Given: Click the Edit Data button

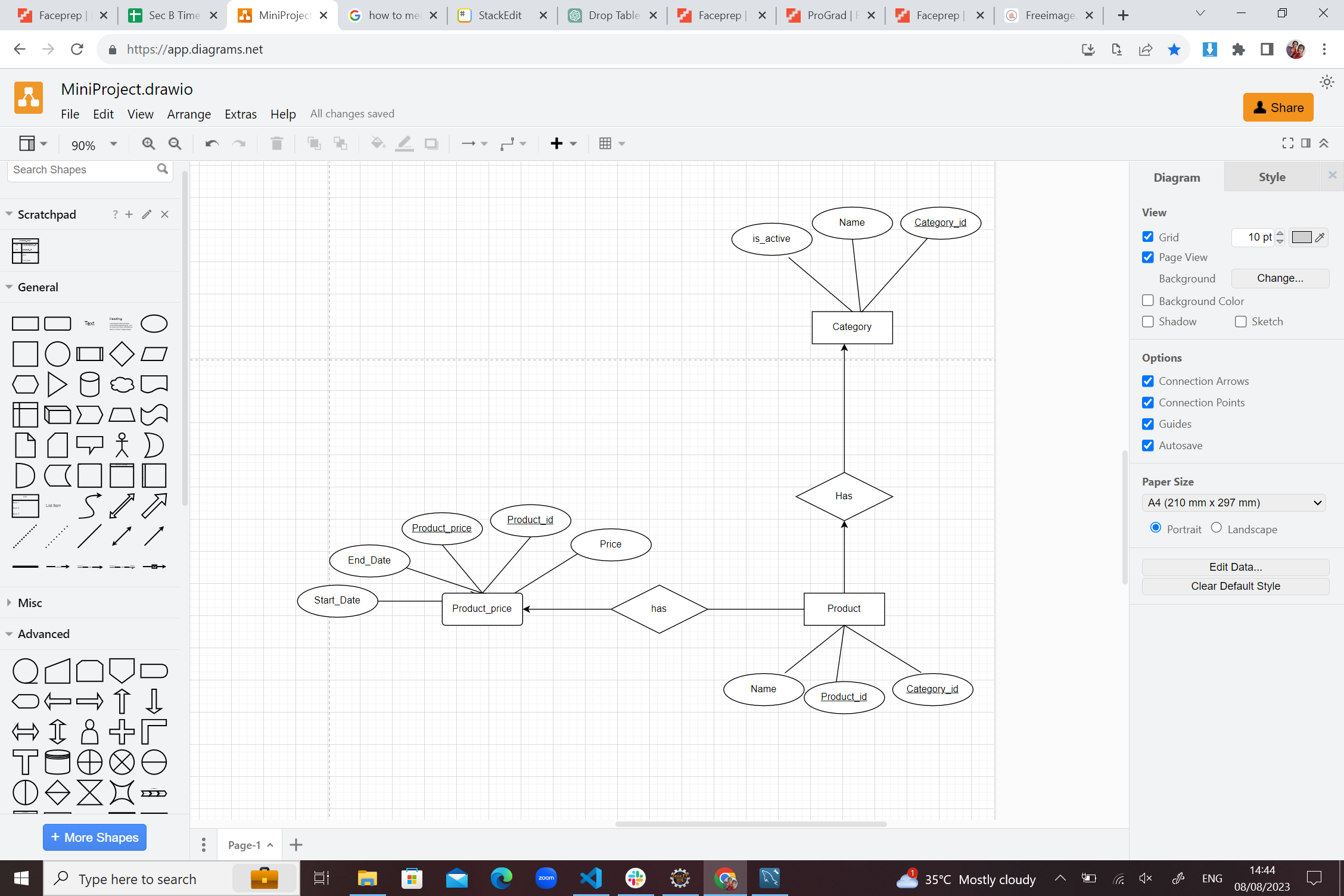Looking at the screenshot, I should click(1235, 567).
